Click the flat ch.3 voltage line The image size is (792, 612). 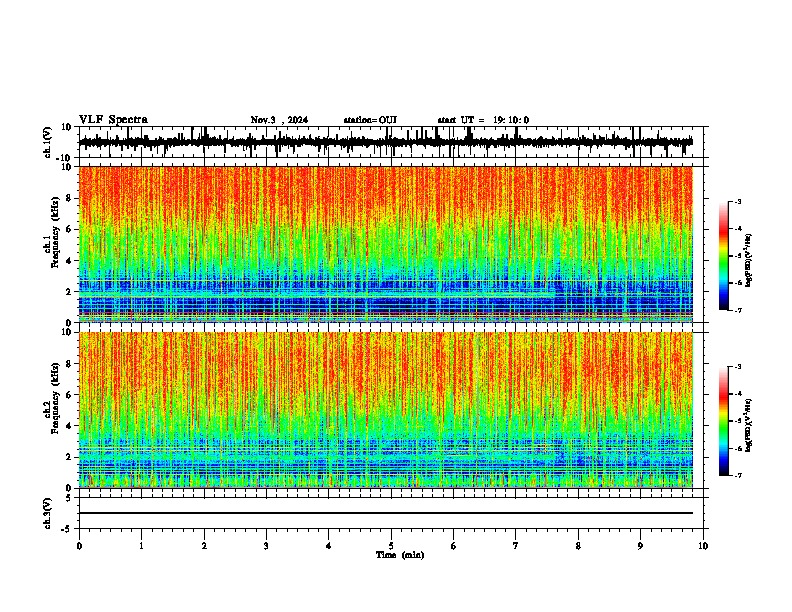[386, 513]
